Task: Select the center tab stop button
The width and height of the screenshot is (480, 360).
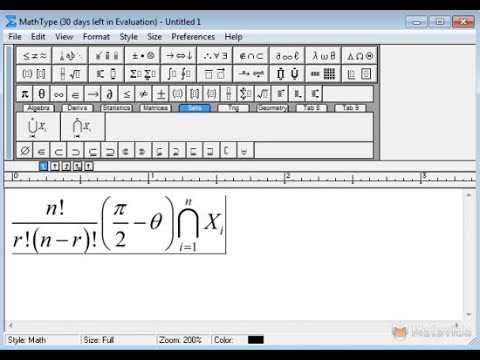Action: point(55,166)
